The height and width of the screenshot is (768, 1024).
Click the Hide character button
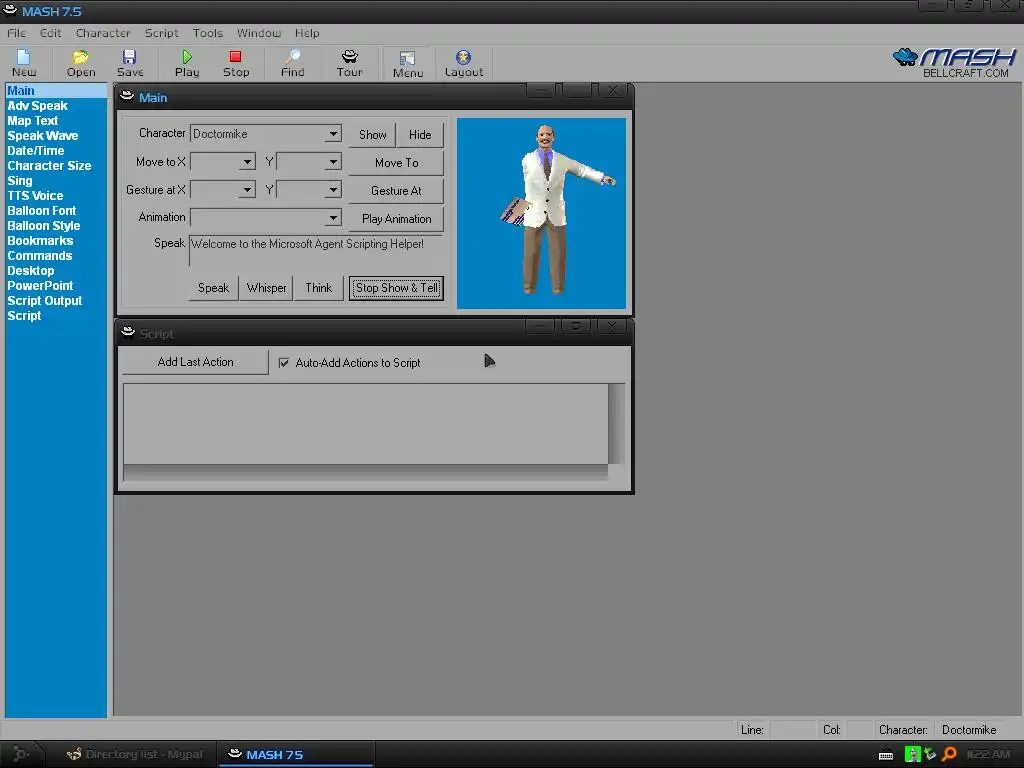420,135
